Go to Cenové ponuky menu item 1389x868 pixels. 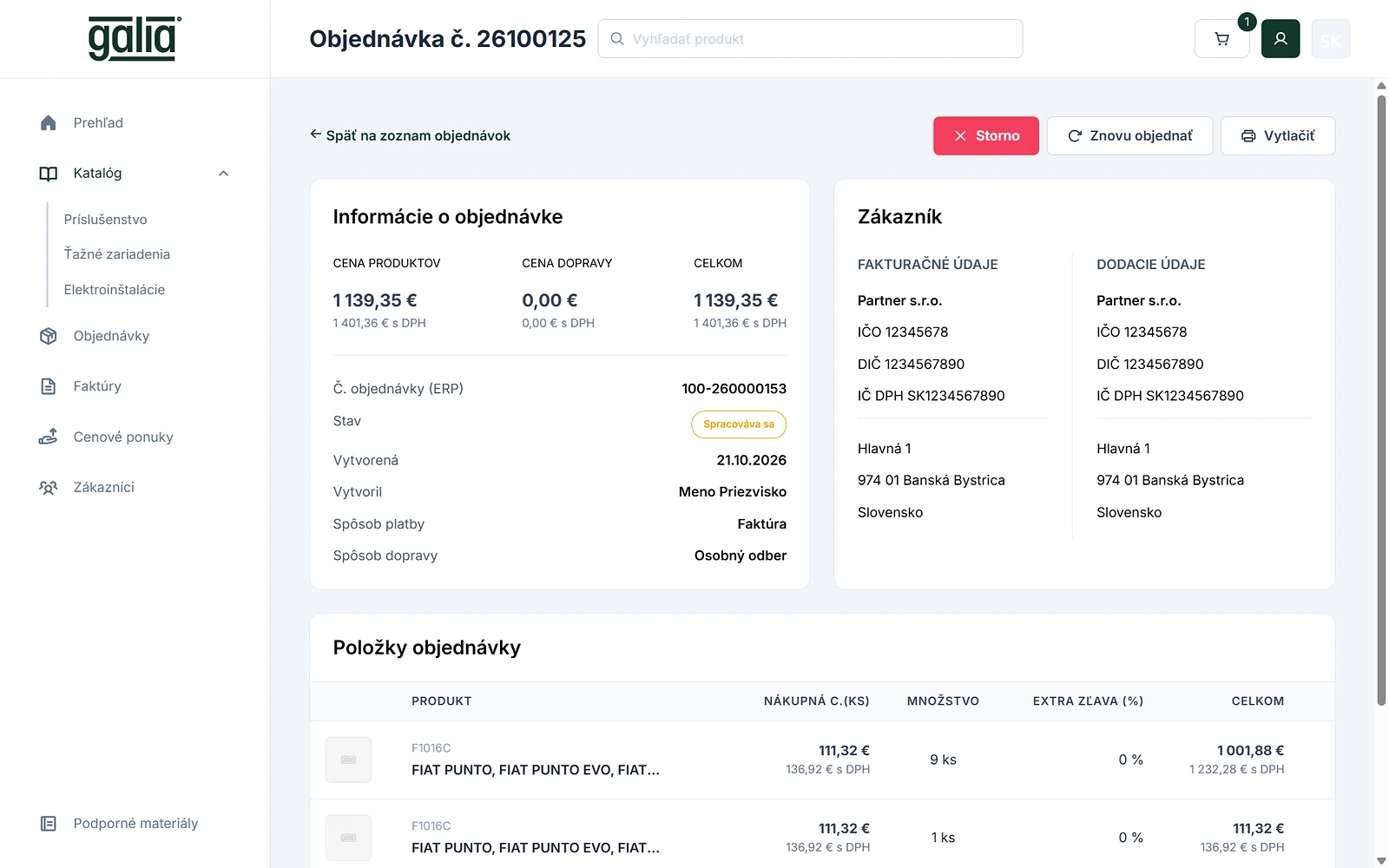click(x=123, y=437)
